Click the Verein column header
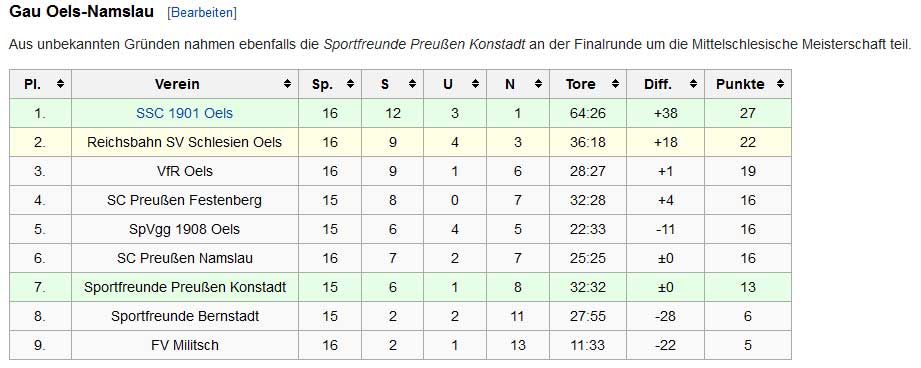 pos(185,84)
